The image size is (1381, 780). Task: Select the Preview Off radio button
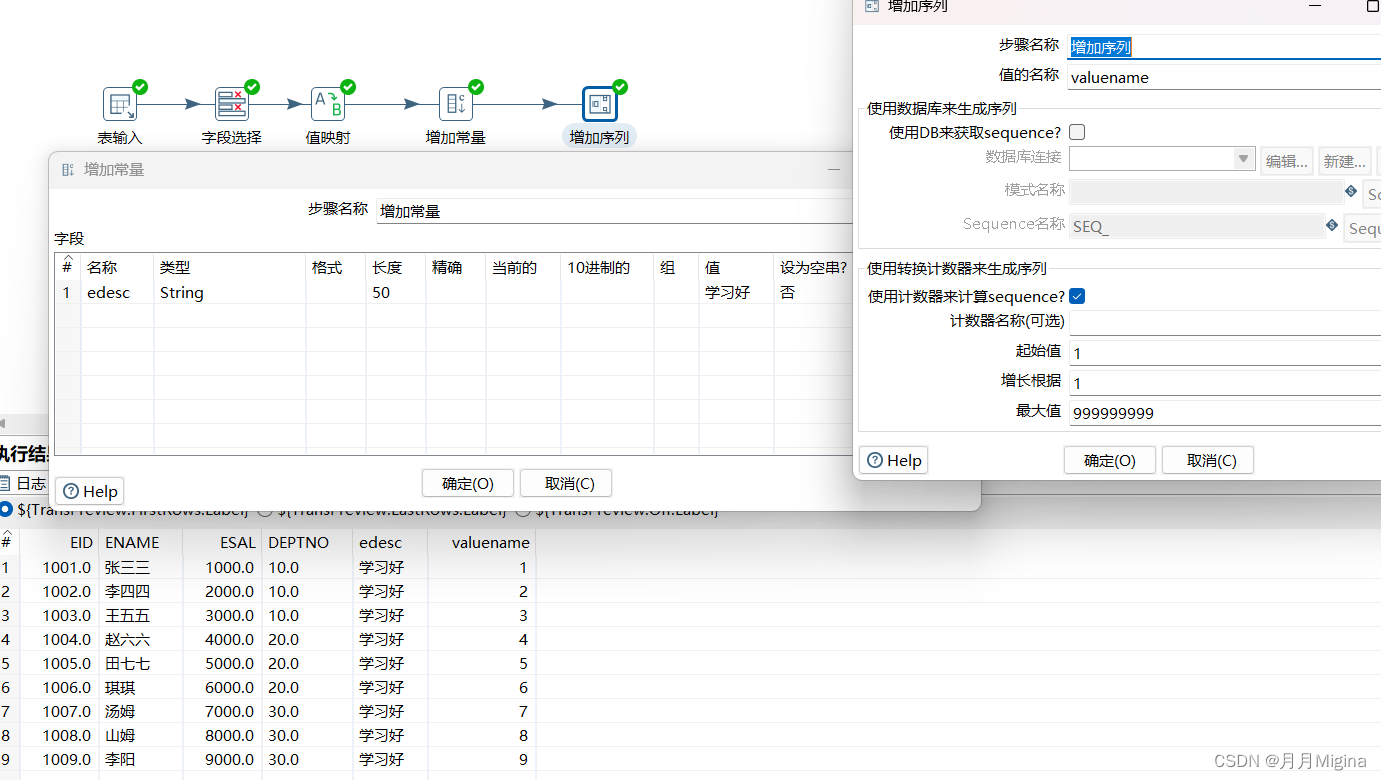tap(523, 510)
